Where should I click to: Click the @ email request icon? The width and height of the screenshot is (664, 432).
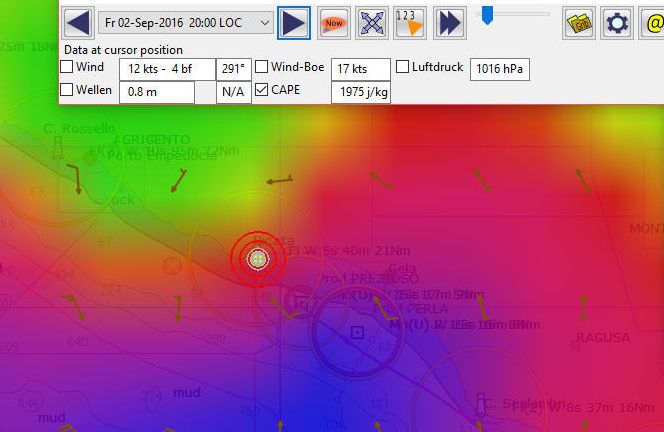coord(652,22)
